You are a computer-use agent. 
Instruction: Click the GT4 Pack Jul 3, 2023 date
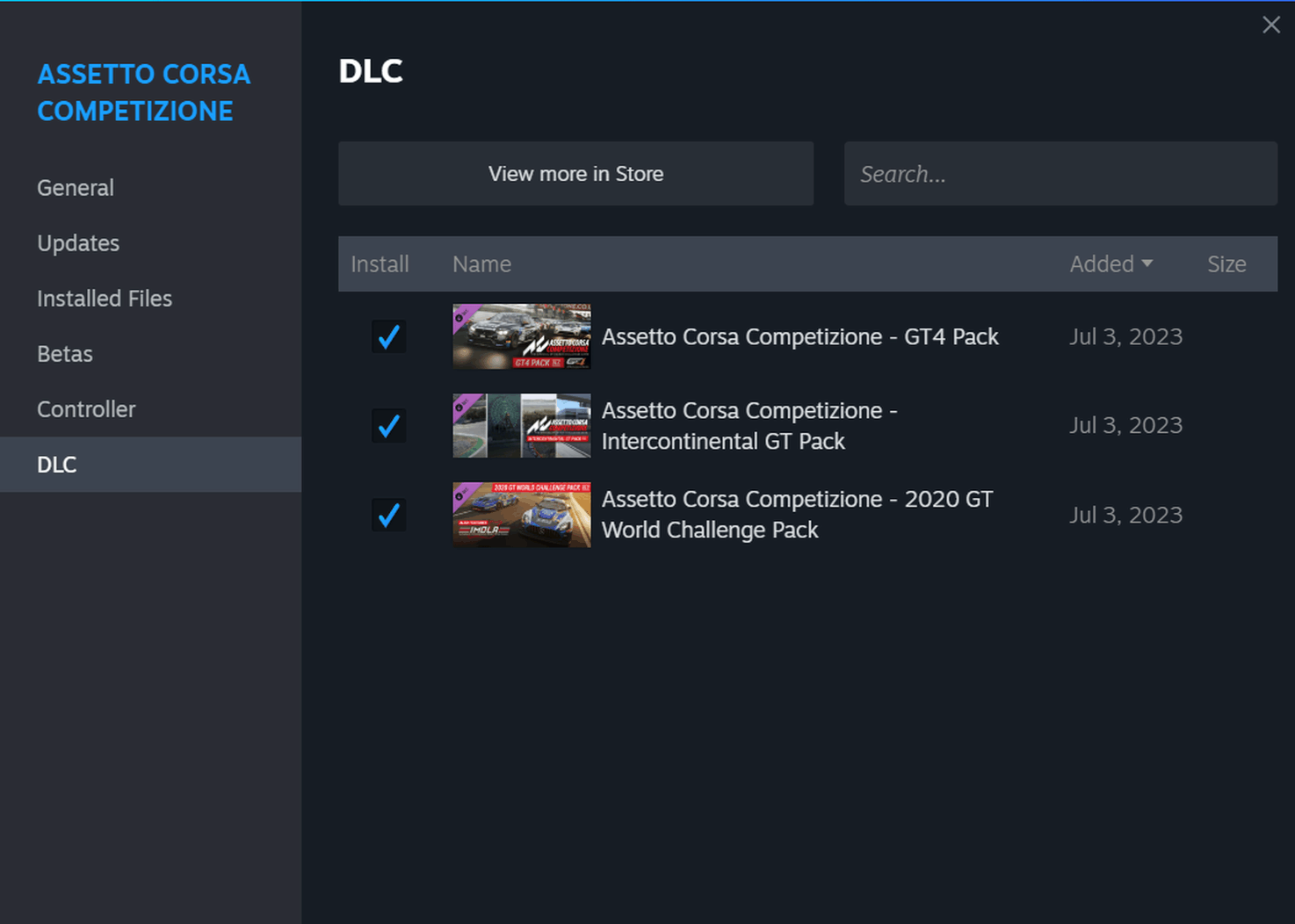1125,336
